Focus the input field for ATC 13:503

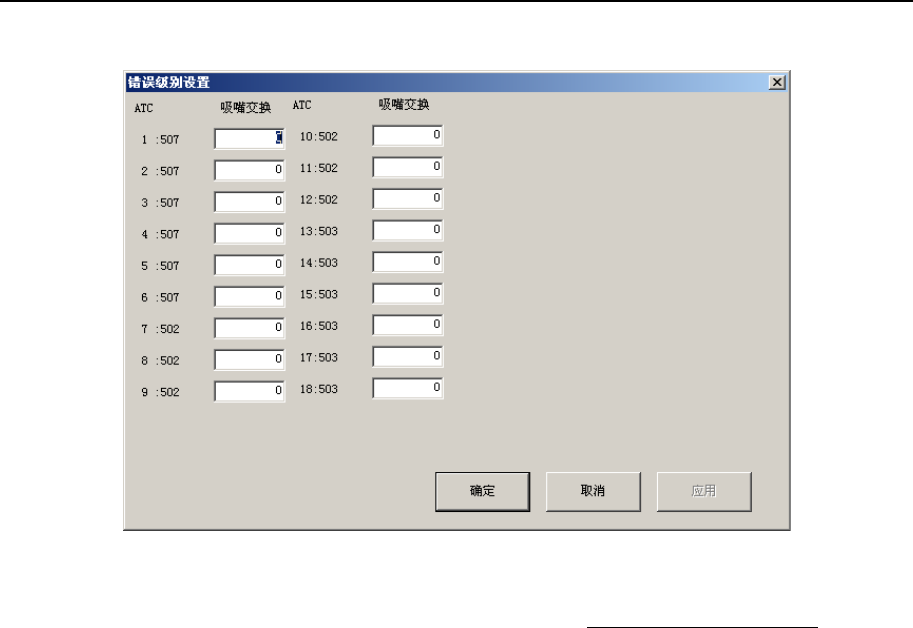[408, 230]
